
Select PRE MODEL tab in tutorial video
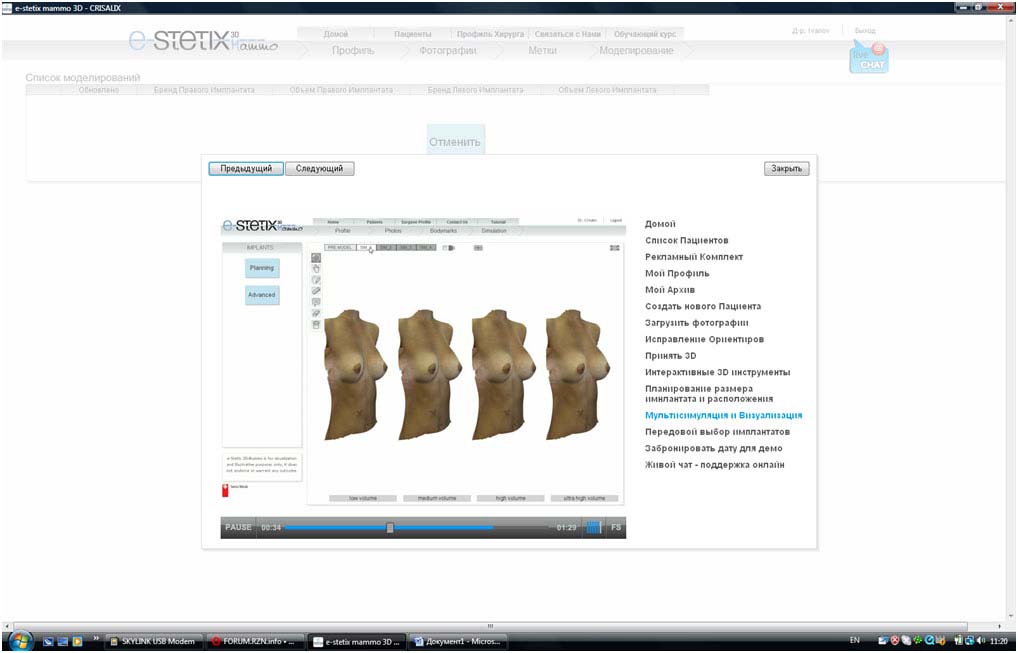[340, 248]
